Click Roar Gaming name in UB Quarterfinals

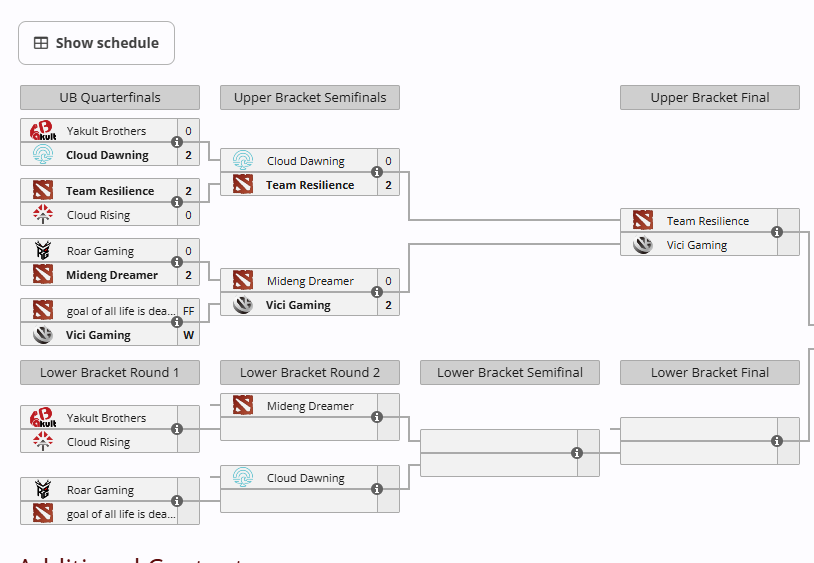[100, 251]
